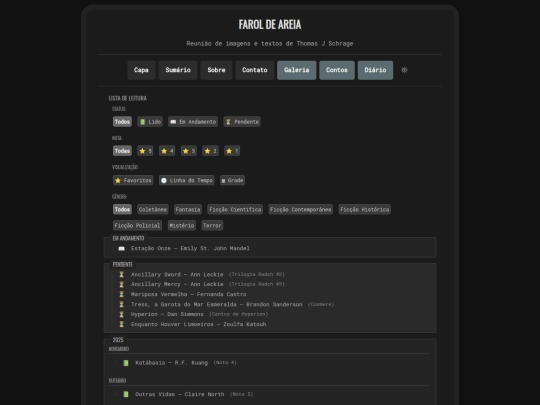Viewport: 540px width, 405px height.
Task: Filter by Ficção Policial genre
Action: tap(137, 226)
